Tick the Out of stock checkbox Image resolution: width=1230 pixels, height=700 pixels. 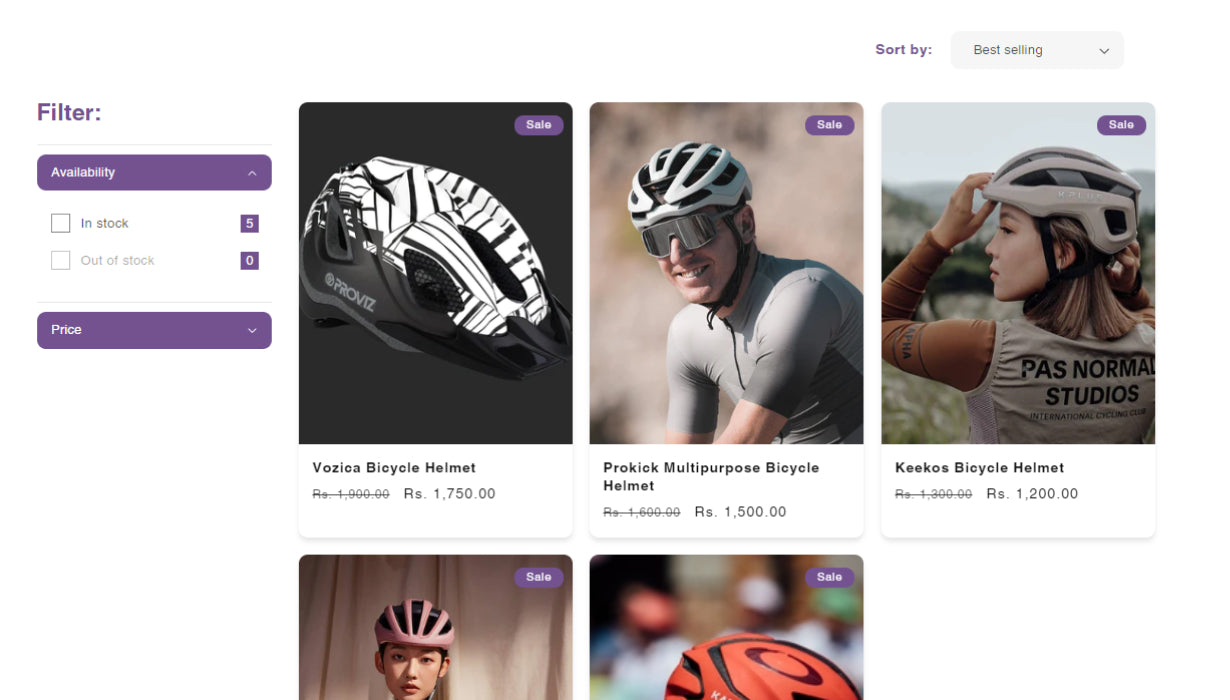pos(61,261)
